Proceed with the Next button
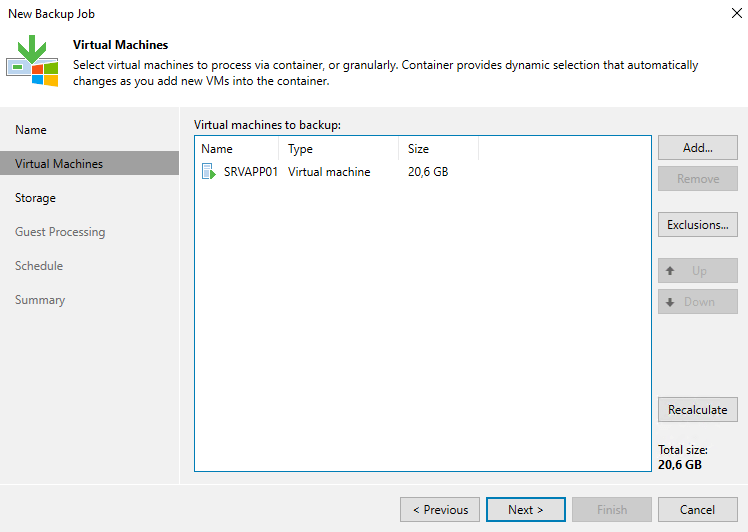748x532 pixels. pyautogui.click(x=526, y=510)
